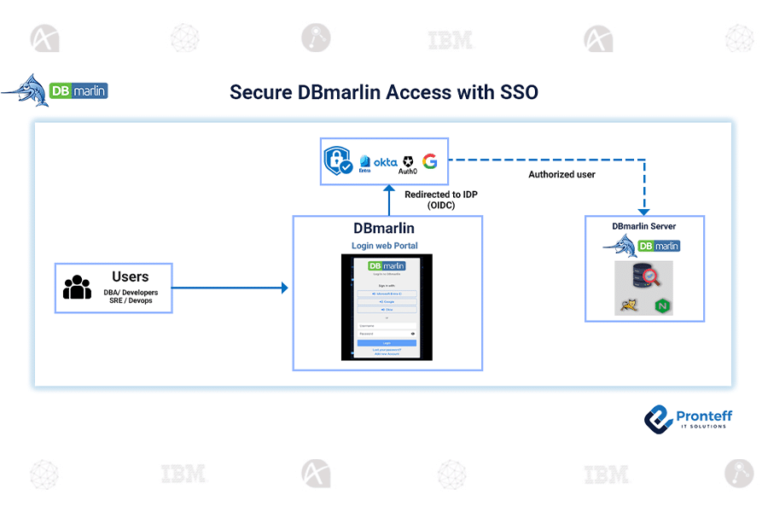Click the Tomcat cat icon
This screenshot has height=512, width=768.
coord(629,306)
